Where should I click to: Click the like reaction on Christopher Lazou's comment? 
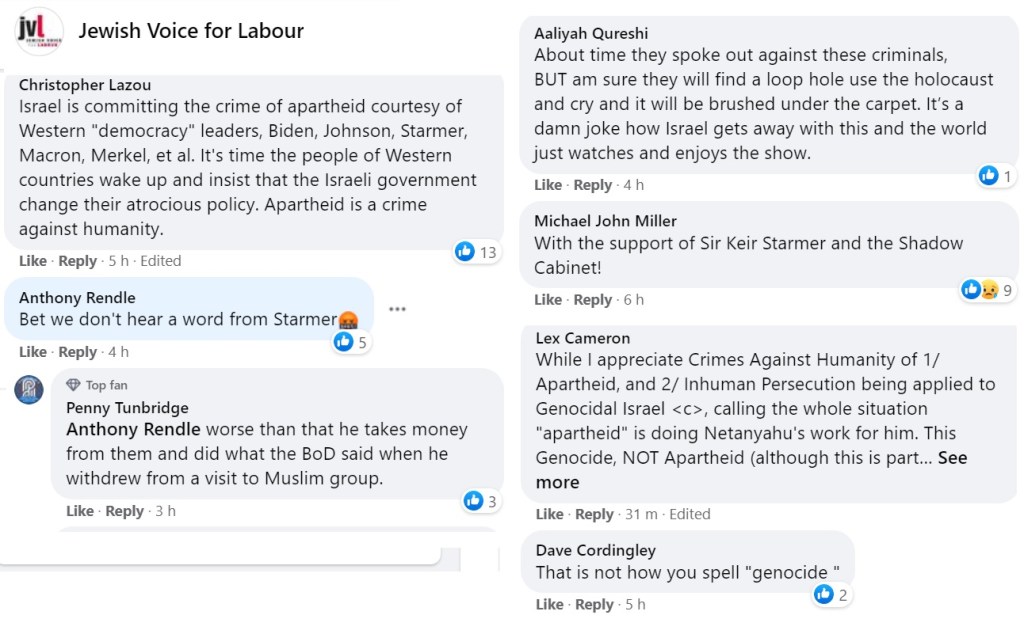click(465, 252)
